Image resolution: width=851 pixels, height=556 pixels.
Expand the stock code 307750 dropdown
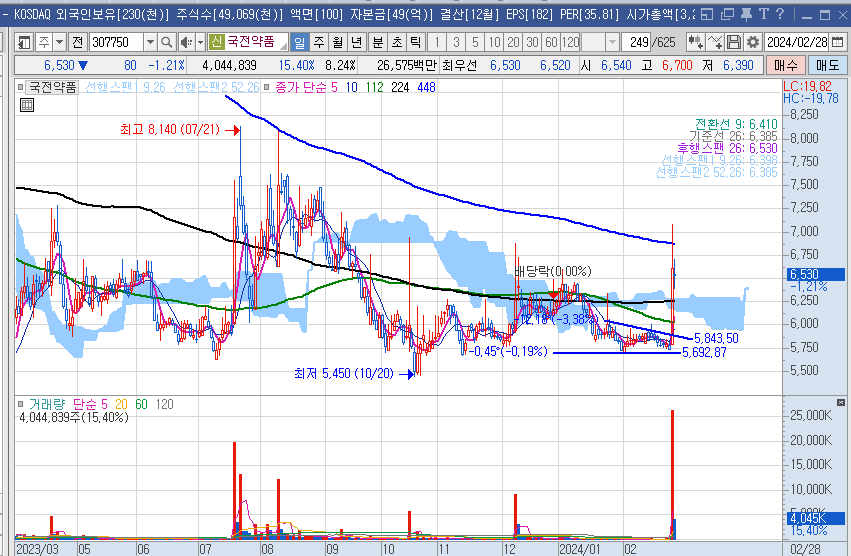tap(150, 42)
